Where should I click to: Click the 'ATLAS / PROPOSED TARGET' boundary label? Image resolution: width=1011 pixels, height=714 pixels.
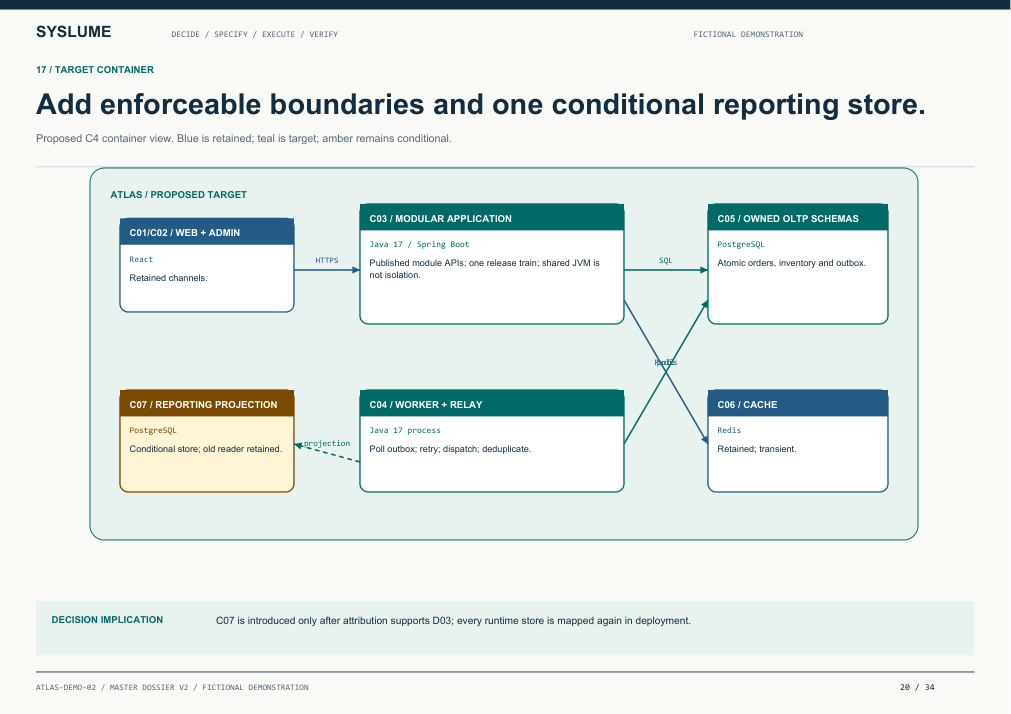[179, 195]
